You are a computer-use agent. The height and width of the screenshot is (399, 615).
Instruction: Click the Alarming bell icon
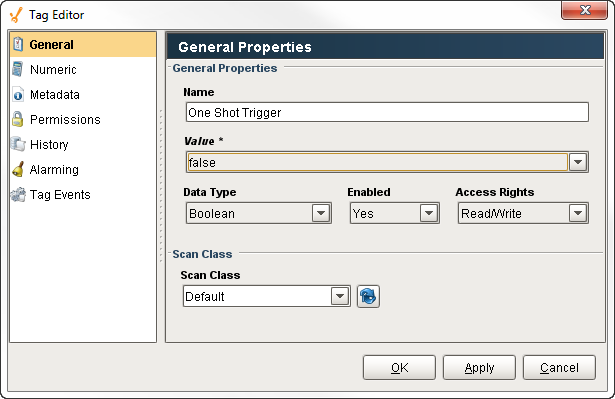click(x=18, y=169)
